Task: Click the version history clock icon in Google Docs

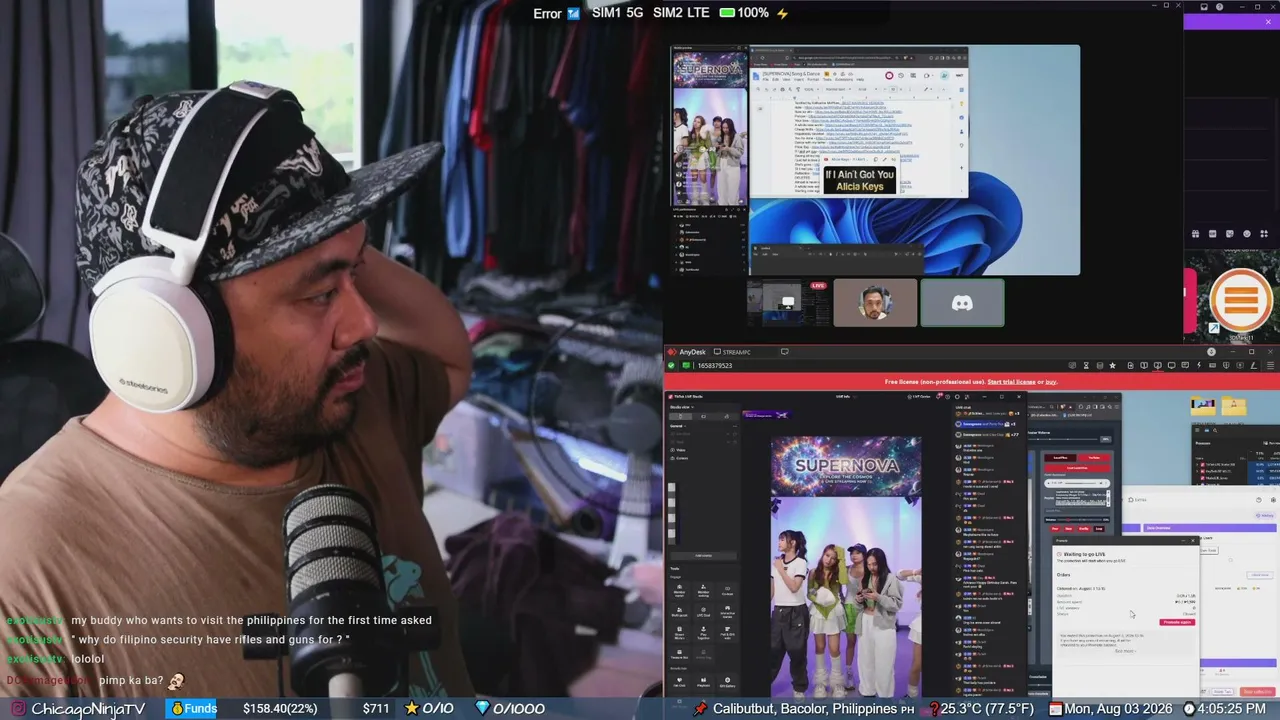Action: pyautogui.click(x=901, y=75)
